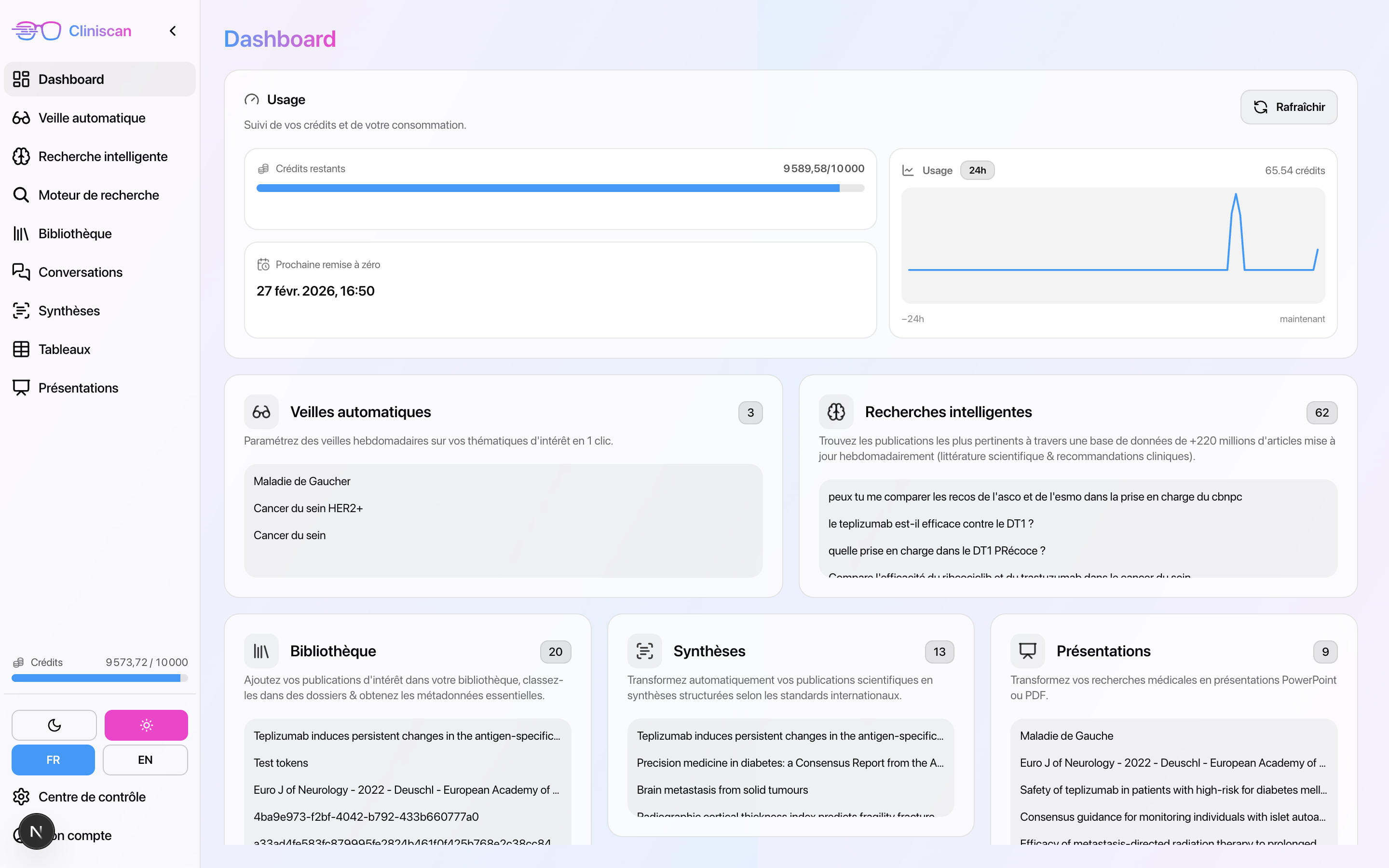Click the brain icon for Recherche intelligente
The image size is (1389, 868).
point(21,156)
